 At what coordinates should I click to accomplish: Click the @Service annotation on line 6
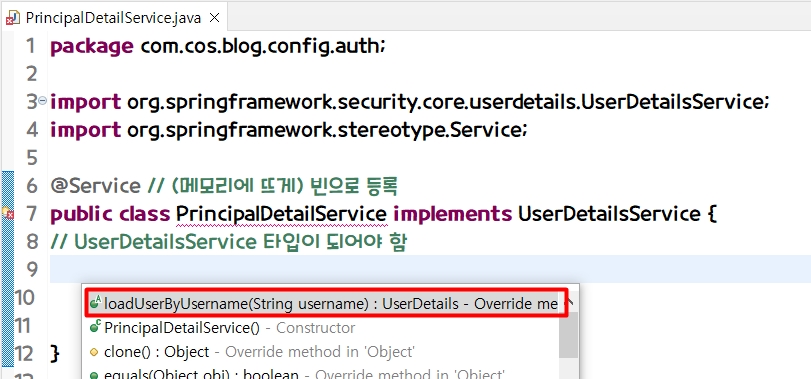point(95,186)
